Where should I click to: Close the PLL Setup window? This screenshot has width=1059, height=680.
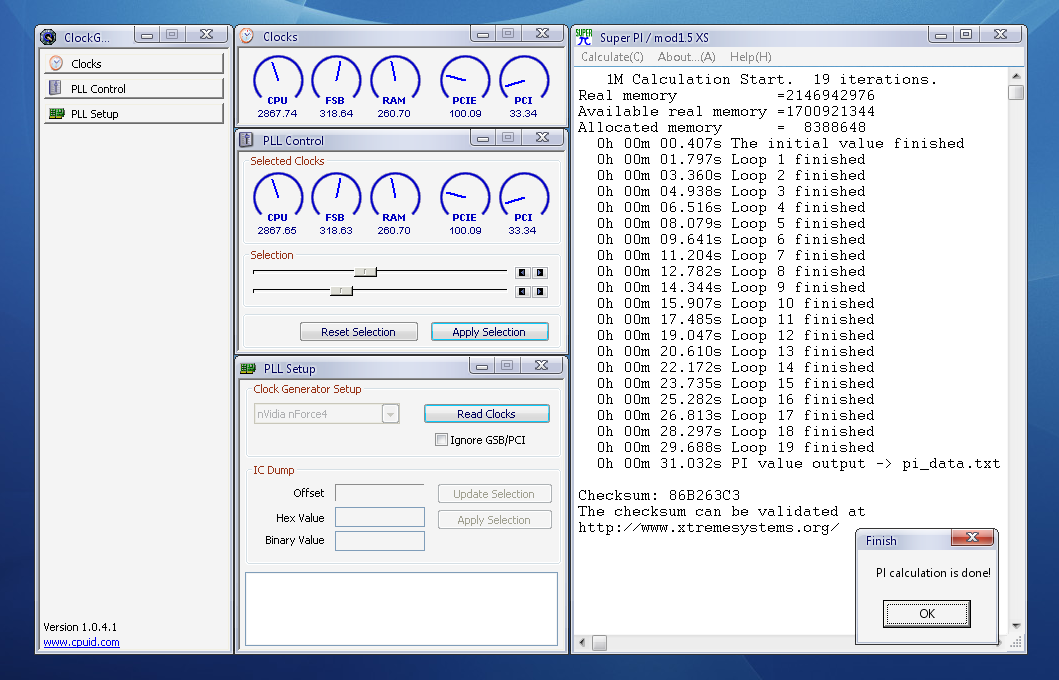pyautogui.click(x=542, y=365)
